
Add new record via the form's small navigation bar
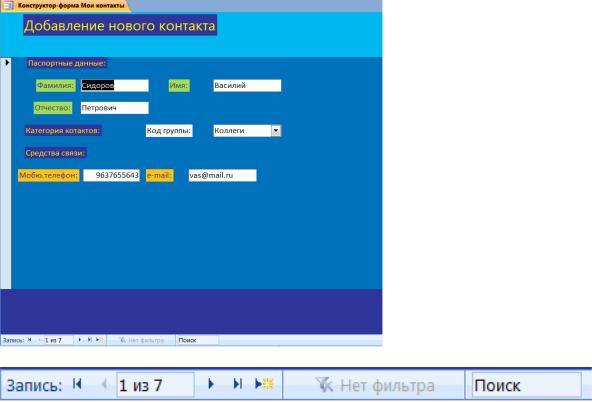click(99, 340)
